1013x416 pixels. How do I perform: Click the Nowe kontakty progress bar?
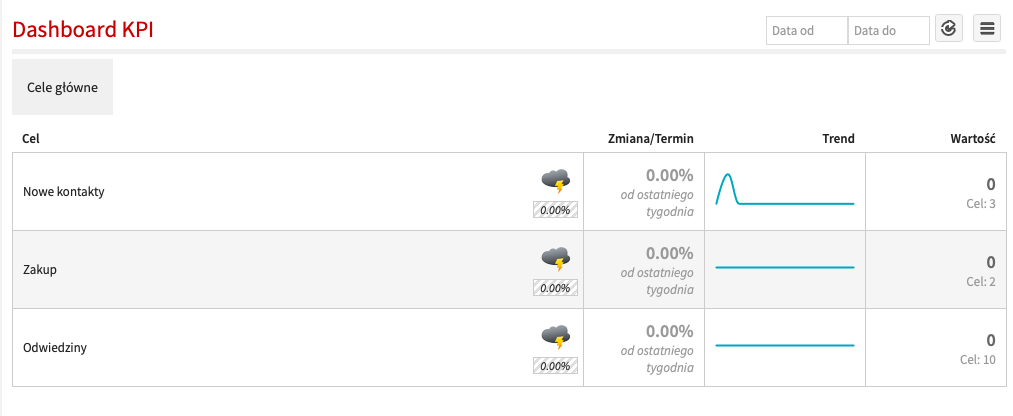click(x=555, y=210)
